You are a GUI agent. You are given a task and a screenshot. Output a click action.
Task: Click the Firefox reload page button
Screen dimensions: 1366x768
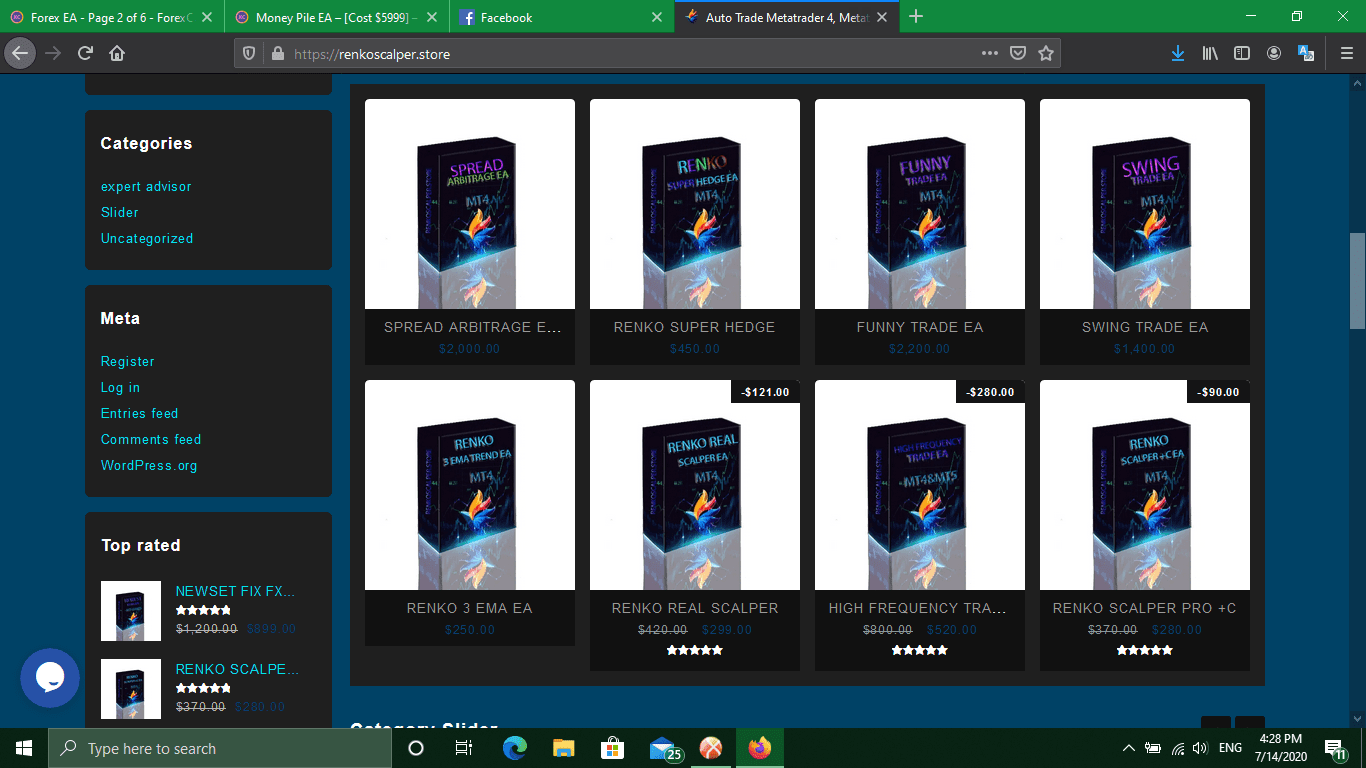(85, 54)
